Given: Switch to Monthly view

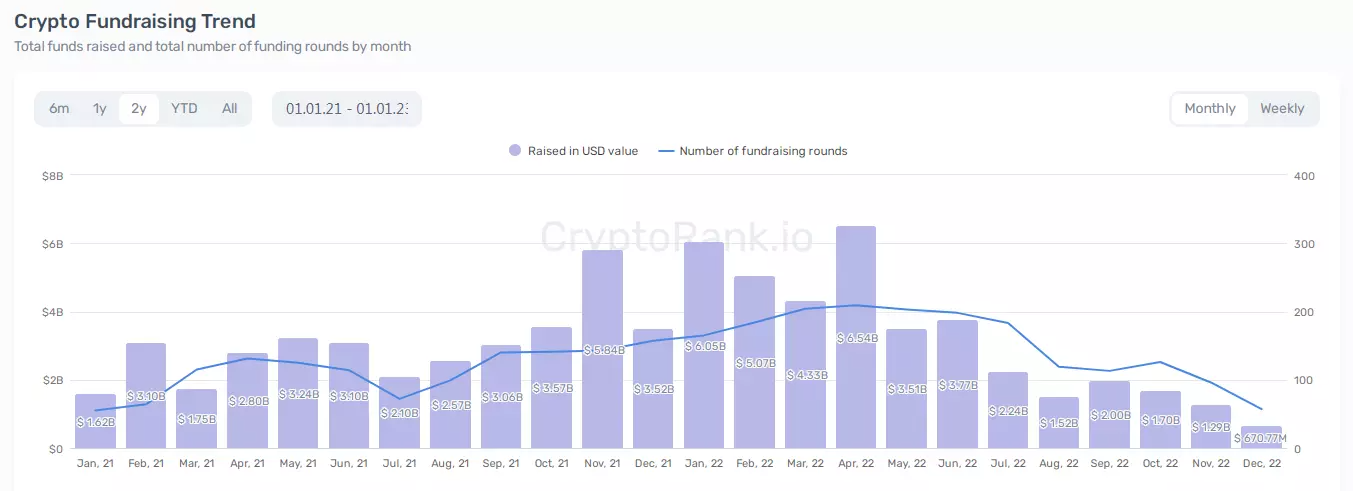Looking at the screenshot, I should pyautogui.click(x=1210, y=109).
